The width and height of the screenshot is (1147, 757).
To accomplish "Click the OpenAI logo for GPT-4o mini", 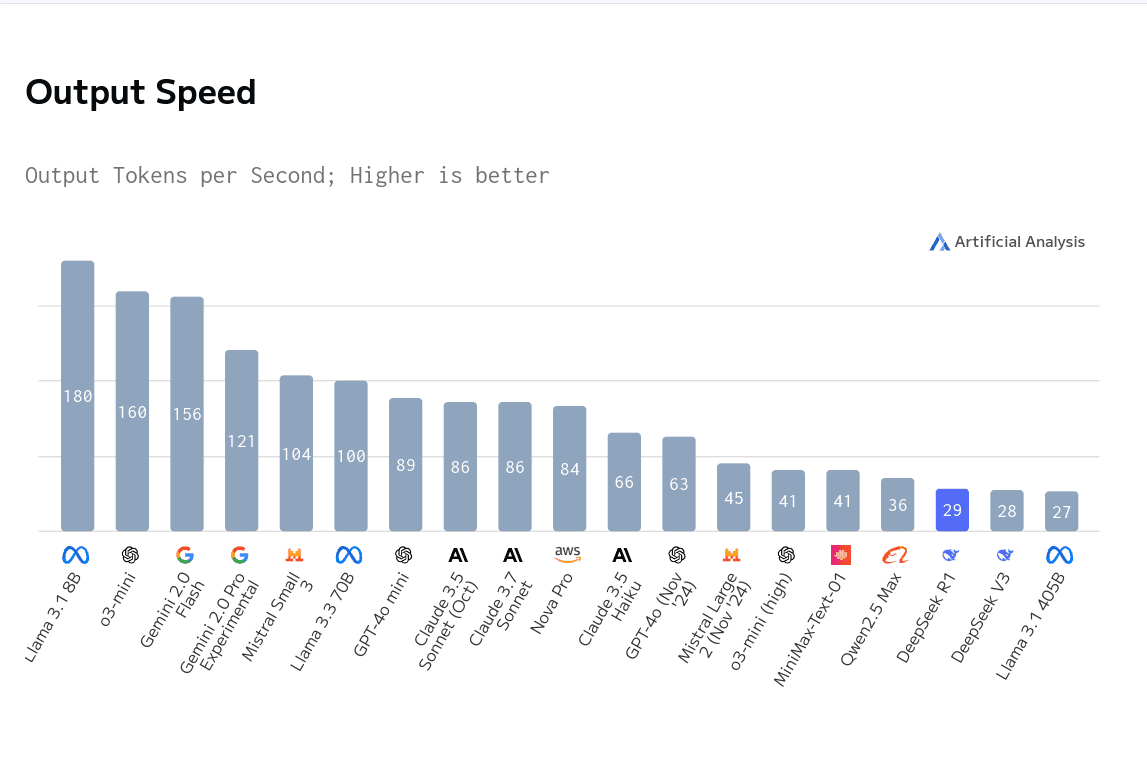I will click(x=404, y=555).
